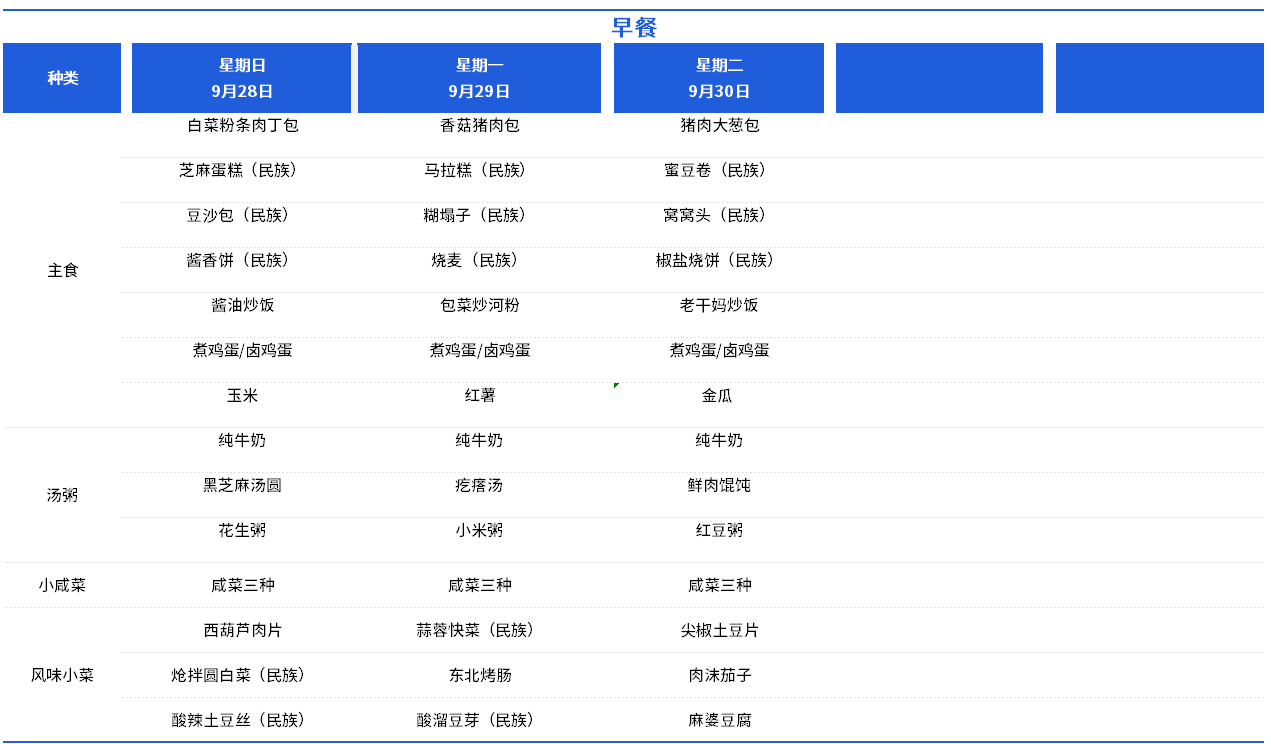
Task: Click the 小咸菜 category label
Action: [62, 585]
